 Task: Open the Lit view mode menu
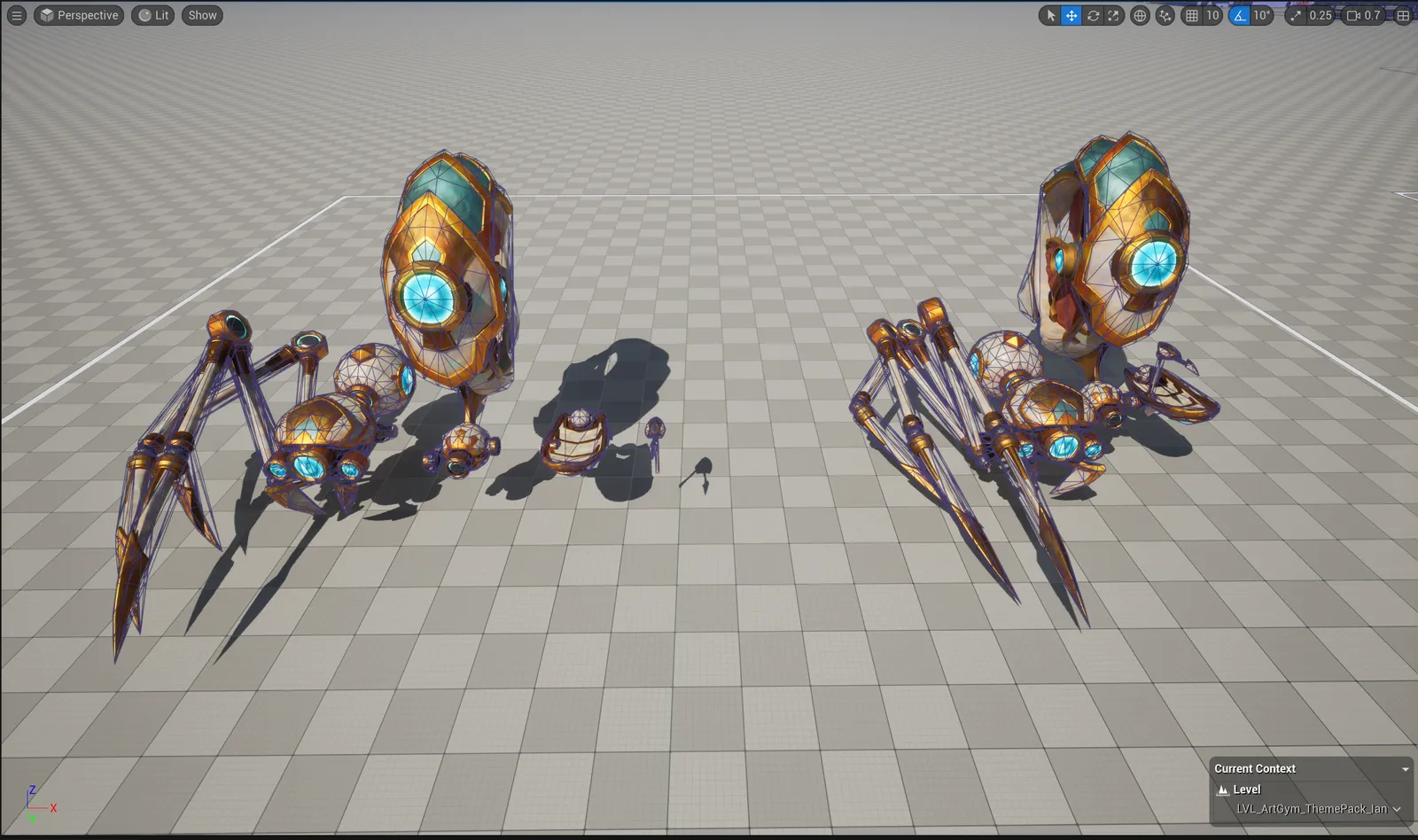[x=153, y=15]
